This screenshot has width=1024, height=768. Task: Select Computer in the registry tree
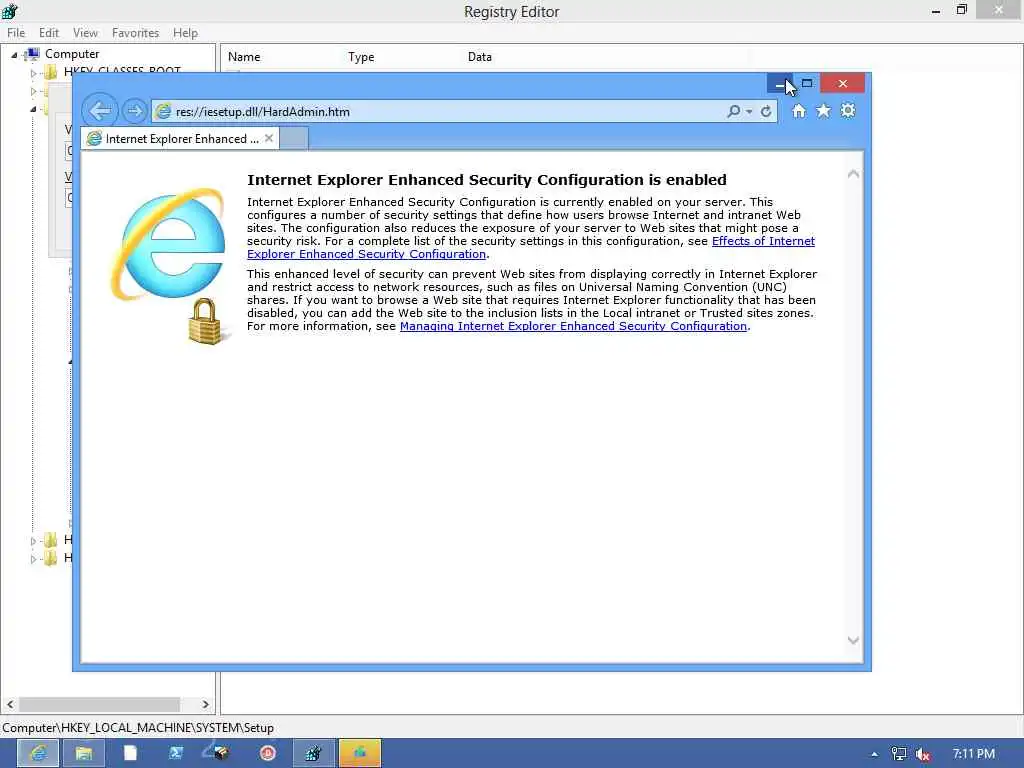tap(72, 54)
